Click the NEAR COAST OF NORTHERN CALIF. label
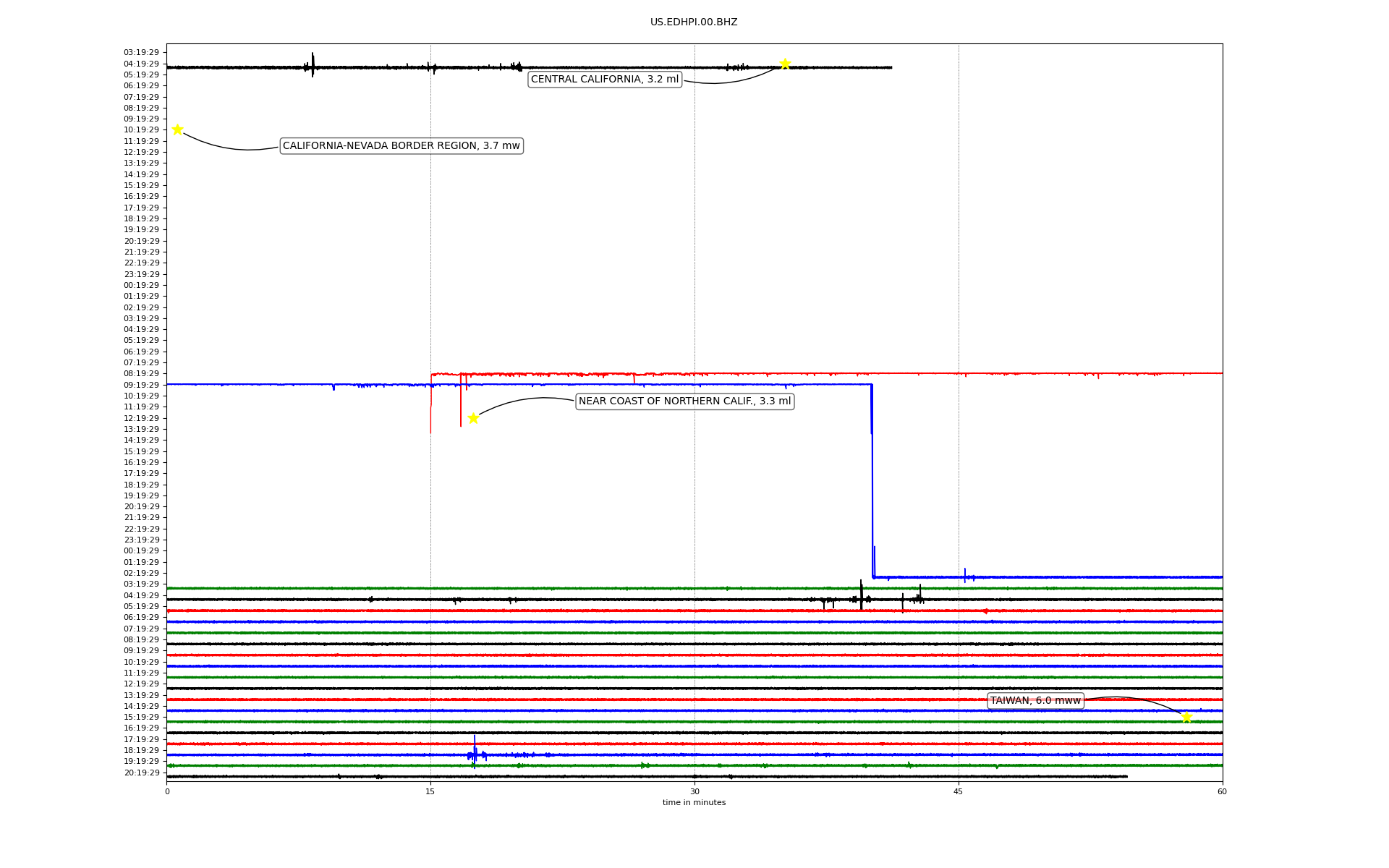 coord(684,401)
